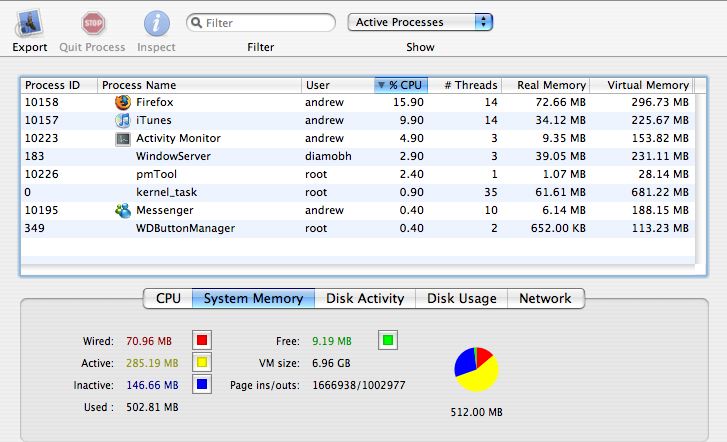Sort by # Threads column header

[x=465, y=85]
